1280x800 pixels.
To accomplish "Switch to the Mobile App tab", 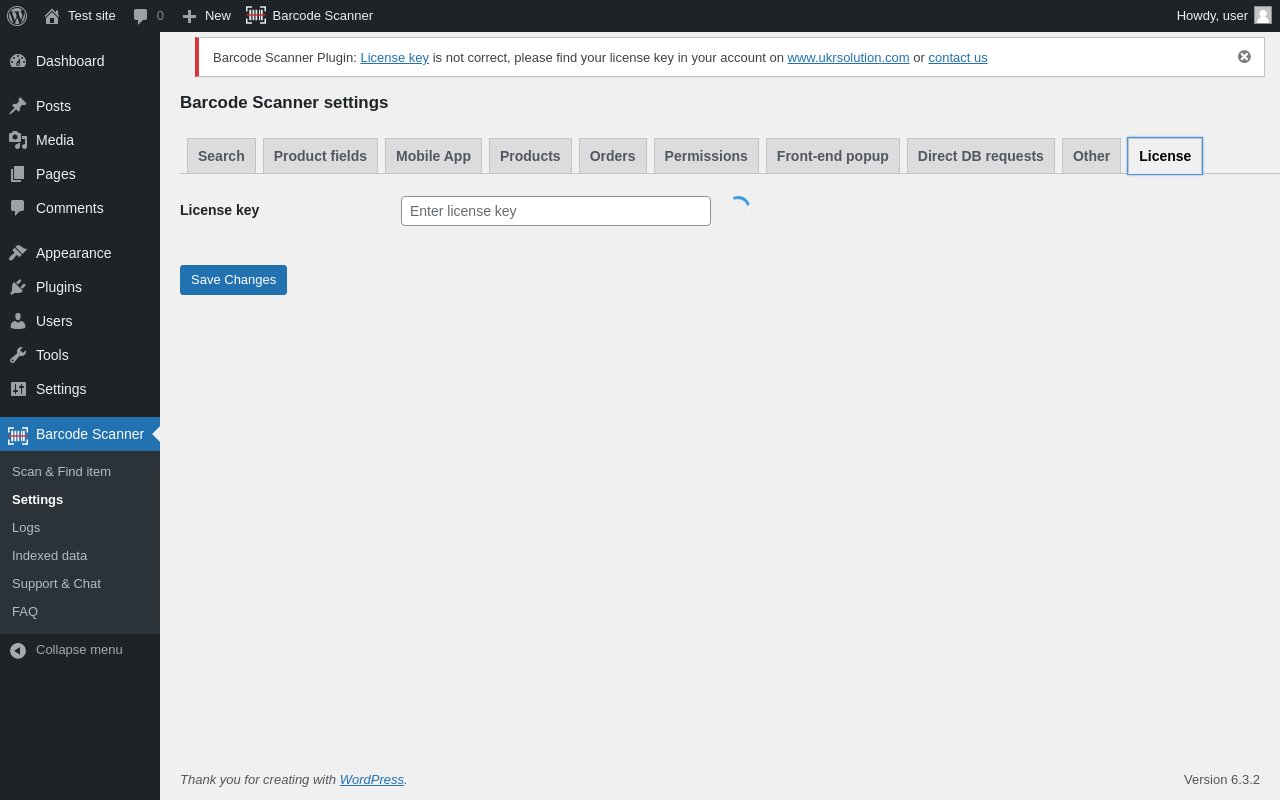I will click(433, 156).
